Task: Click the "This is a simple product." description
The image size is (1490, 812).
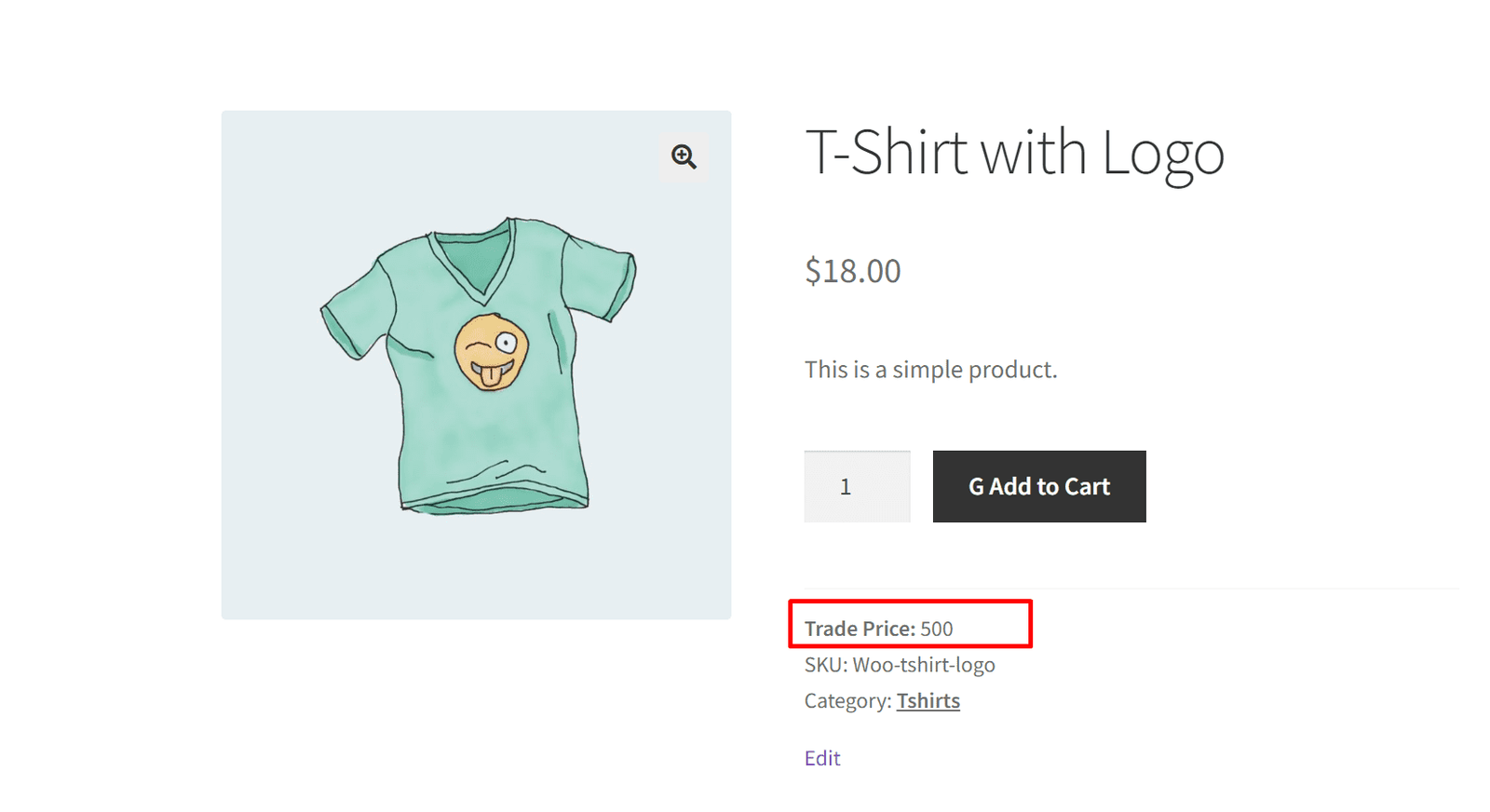Action: tap(930, 370)
